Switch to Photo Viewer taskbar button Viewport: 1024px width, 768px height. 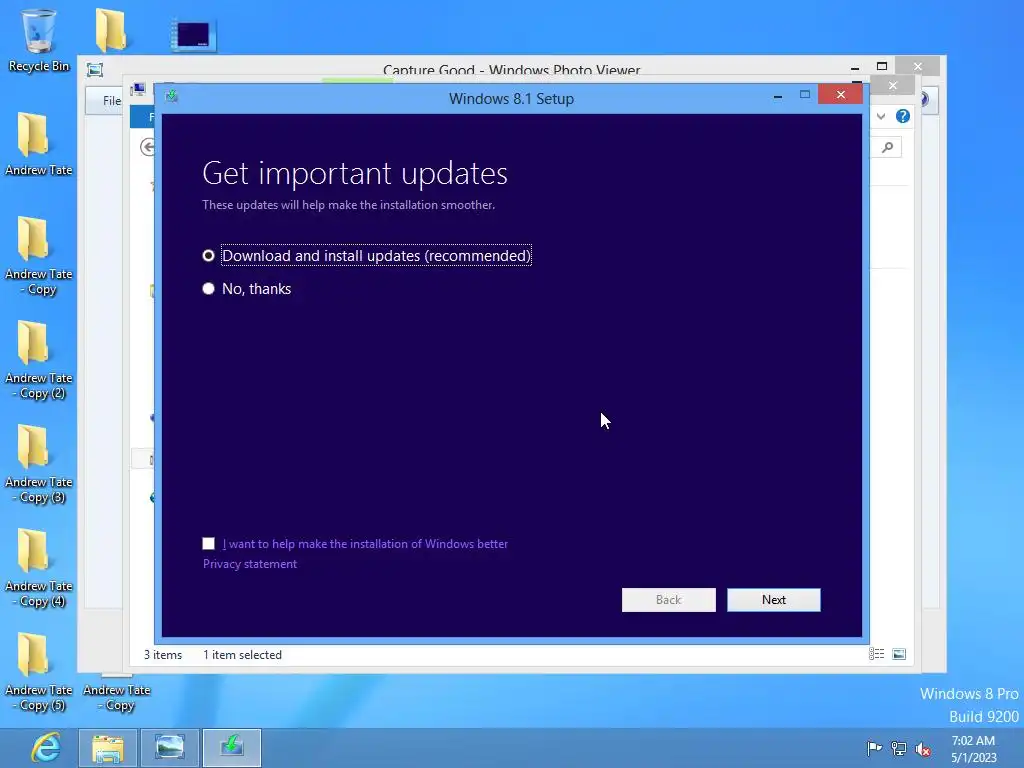(170, 748)
